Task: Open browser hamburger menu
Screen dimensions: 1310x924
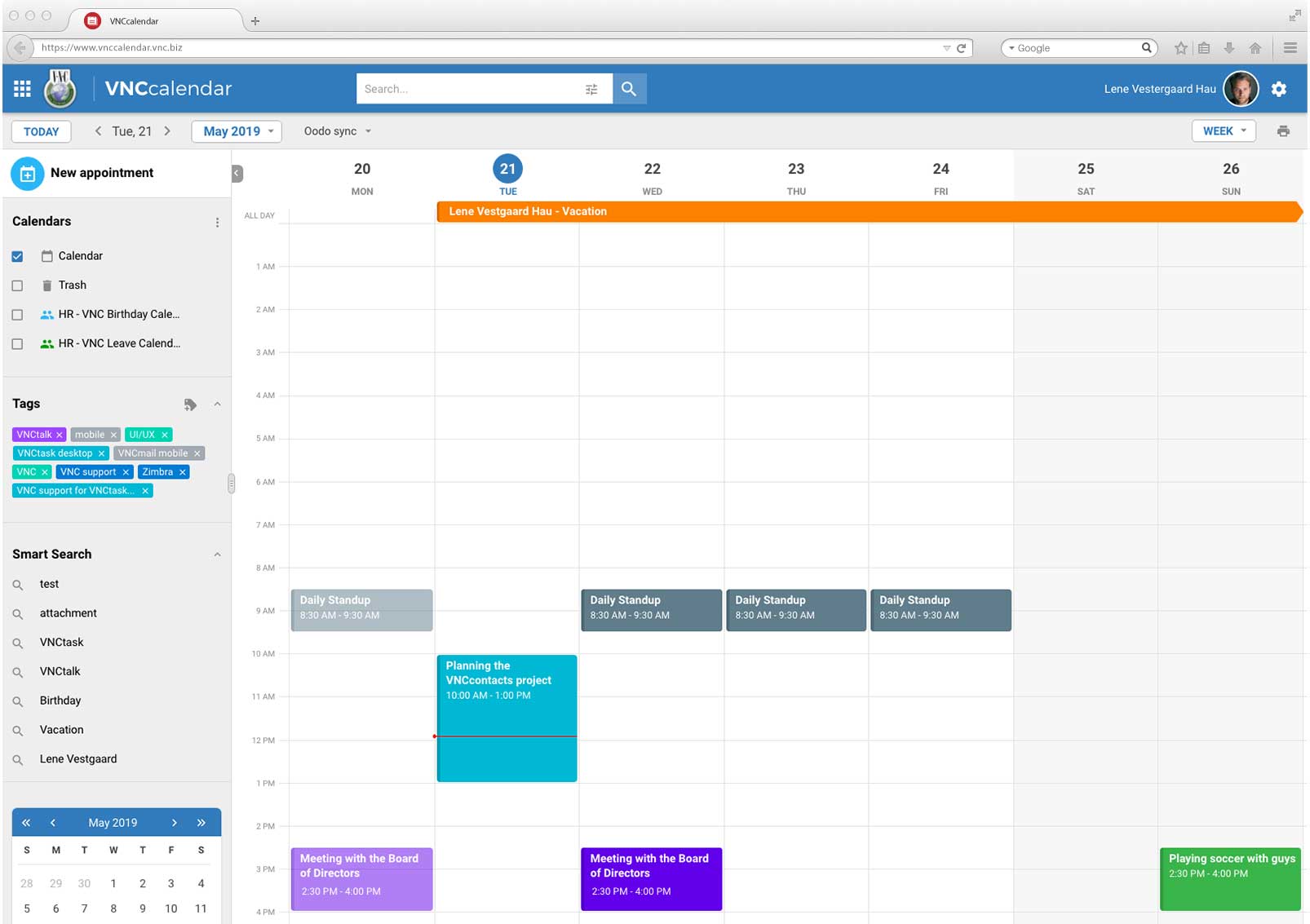Action: 1290,48
